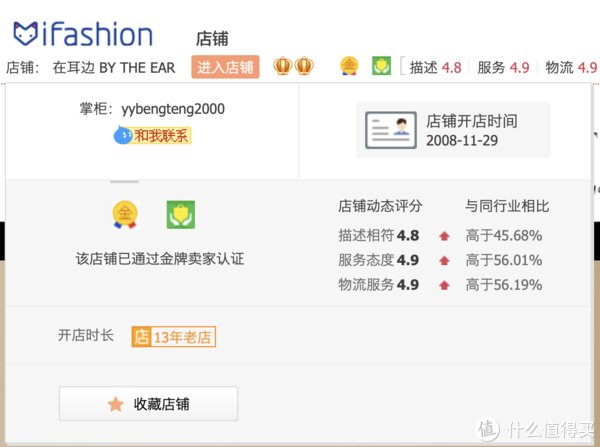Click the 进入店铺 button
Screen dimensions: 600x447
pyautogui.click(x=225, y=67)
